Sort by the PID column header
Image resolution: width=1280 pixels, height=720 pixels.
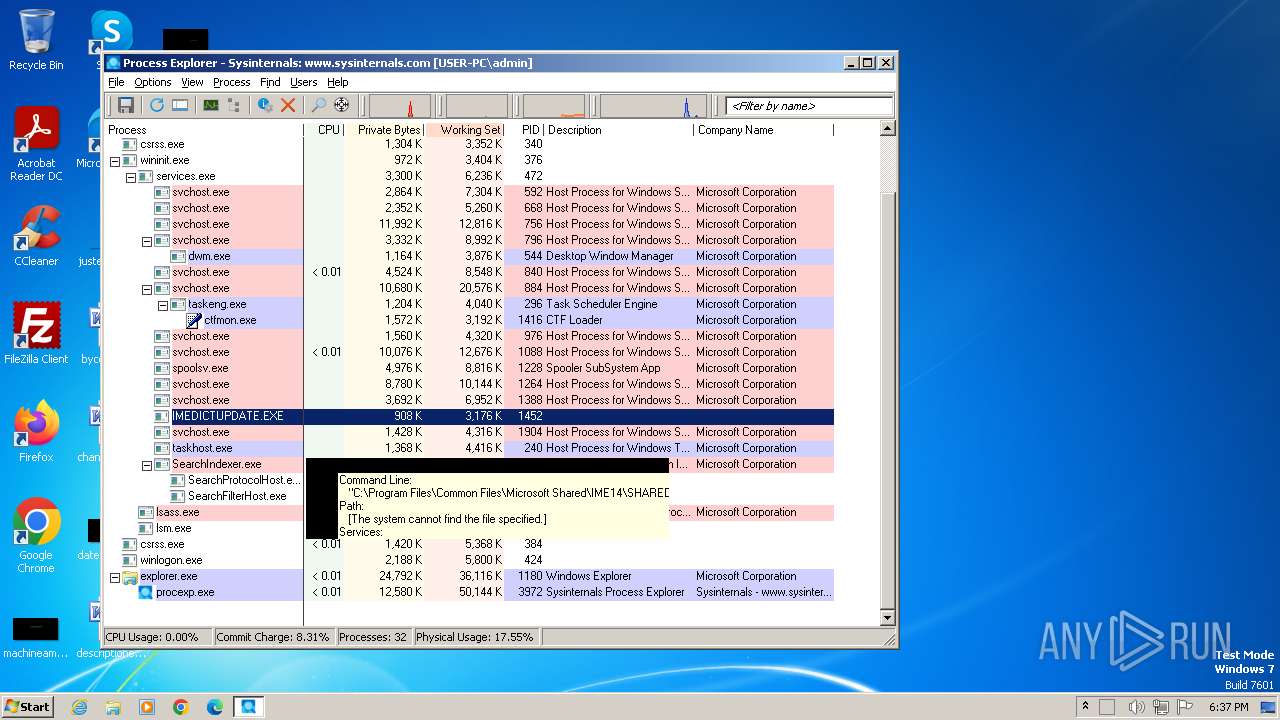coord(526,129)
